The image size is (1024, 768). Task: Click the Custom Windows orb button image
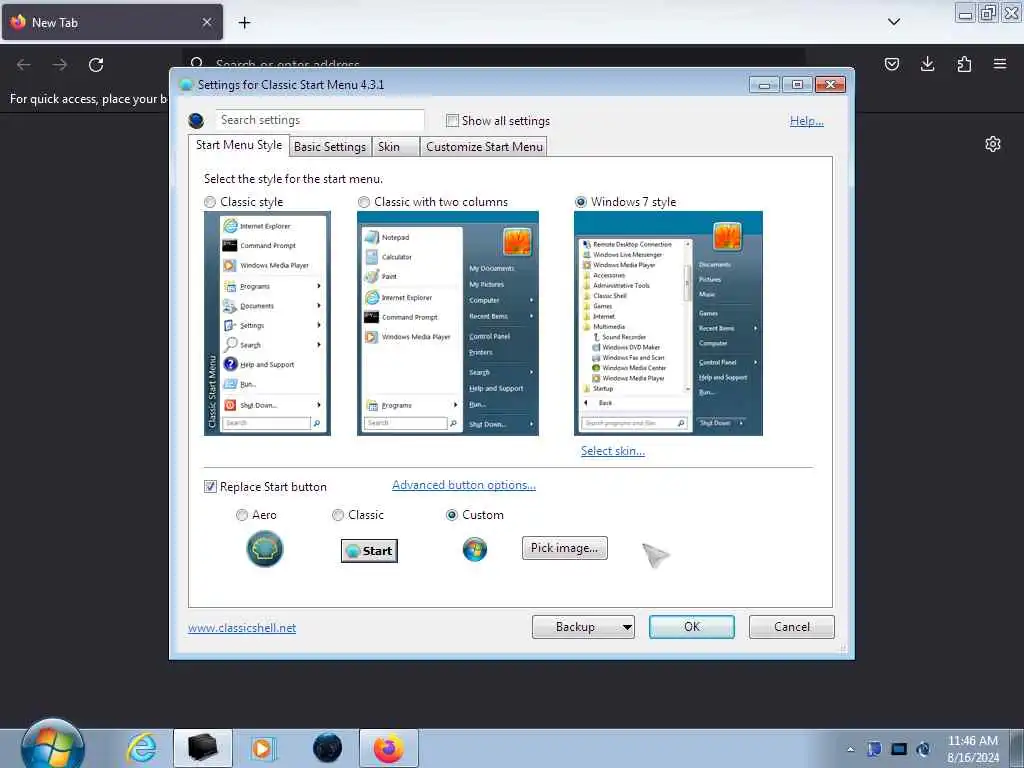[475, 549]
